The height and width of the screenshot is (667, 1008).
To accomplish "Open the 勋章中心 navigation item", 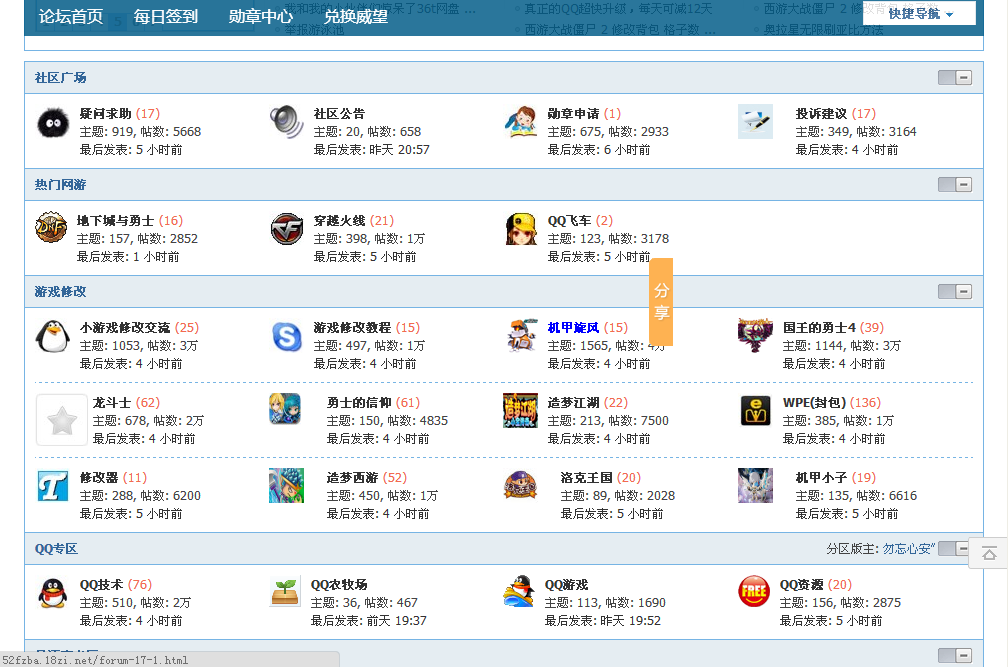I will coord(260,16).
